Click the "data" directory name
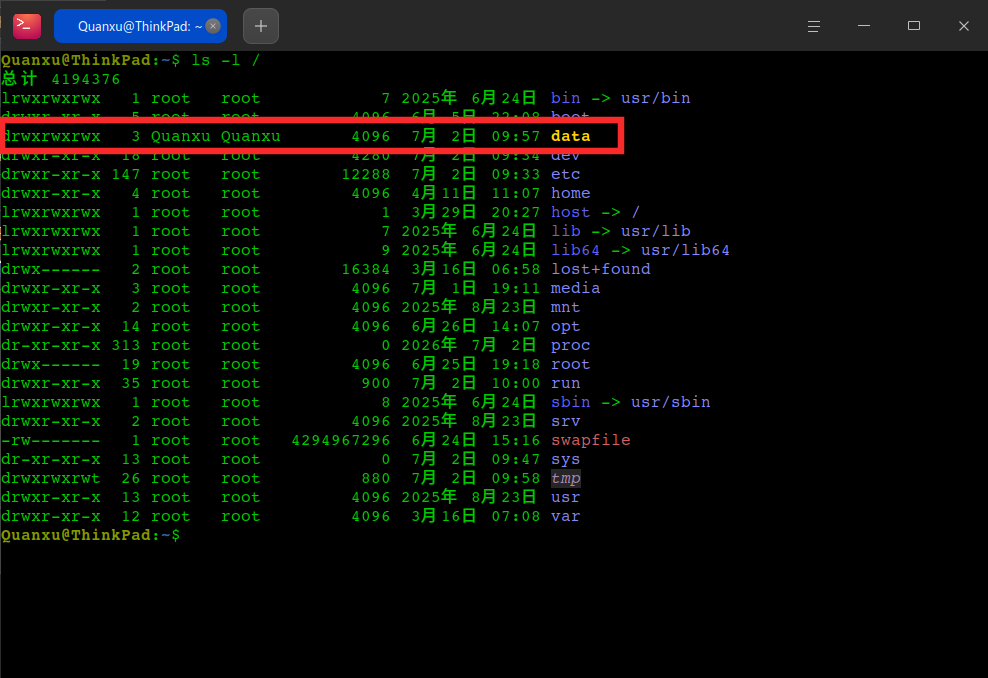The image size is (988, 678). coord(571,136)
